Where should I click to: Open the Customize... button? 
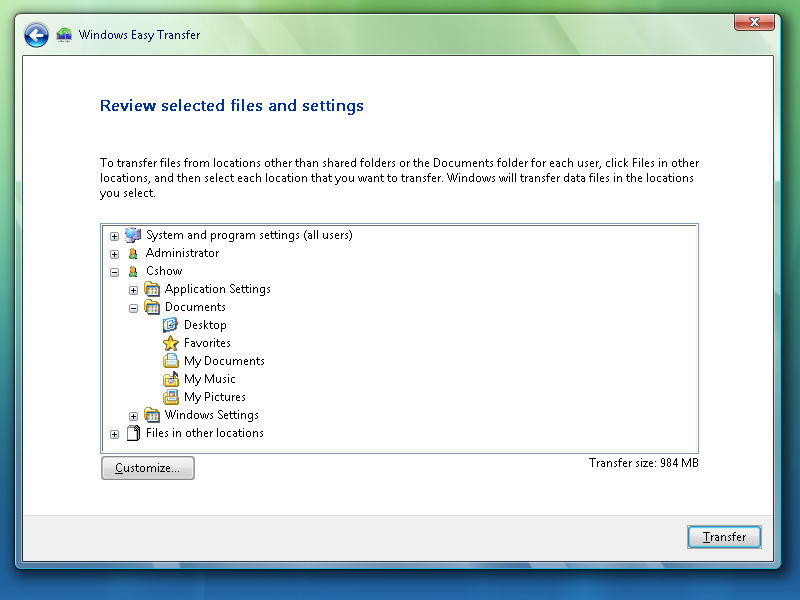tap(147, 468)
